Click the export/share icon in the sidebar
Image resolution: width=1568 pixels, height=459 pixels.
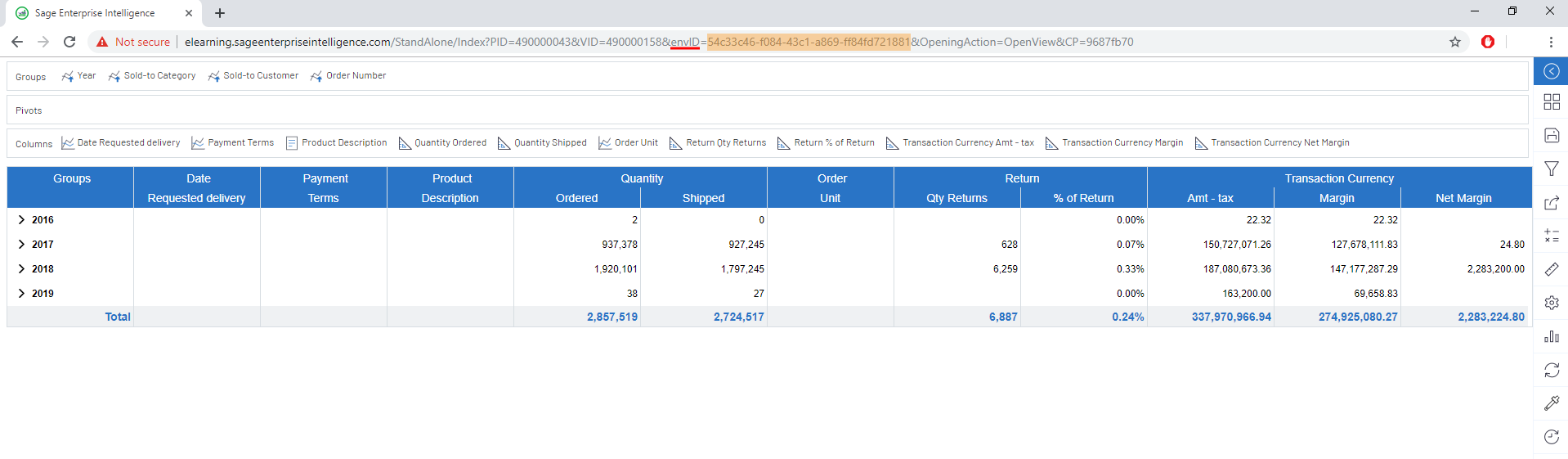point(1551,203)
